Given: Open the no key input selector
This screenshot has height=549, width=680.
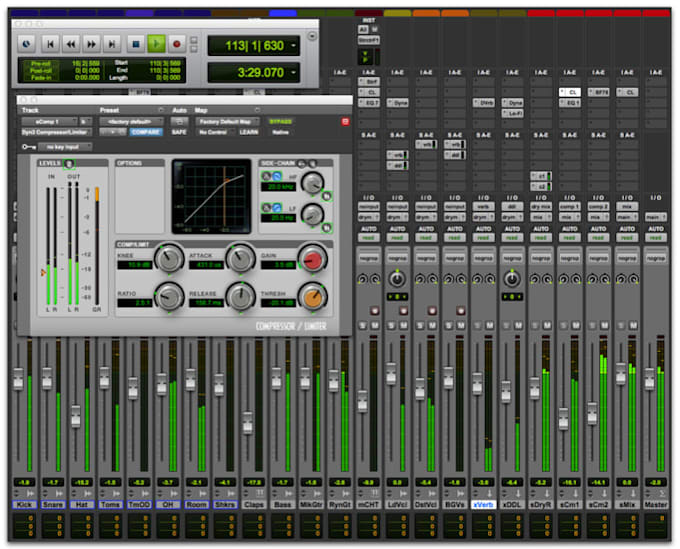Looking at the screenshot, I should (65, 147).
